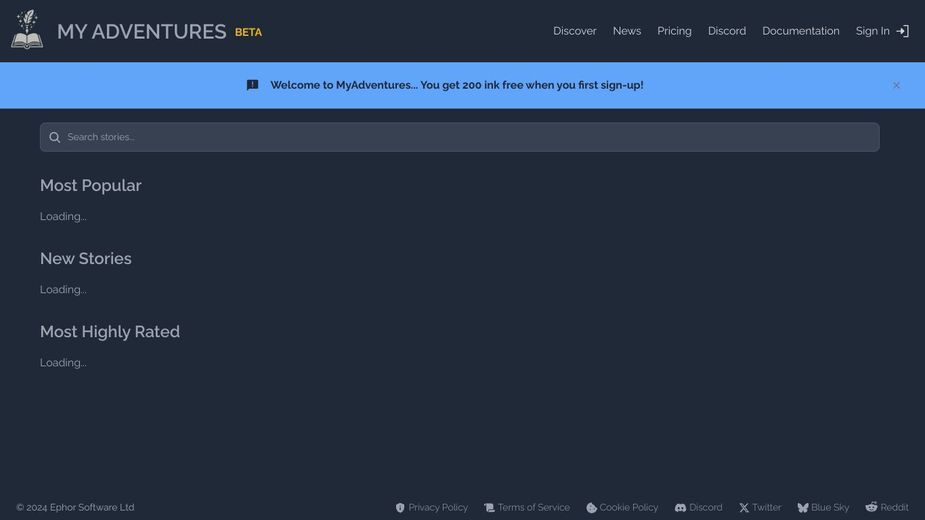The image size is (925, 520).
Task: Click the magnifier icon in the search bar
Action: (54, 138)
